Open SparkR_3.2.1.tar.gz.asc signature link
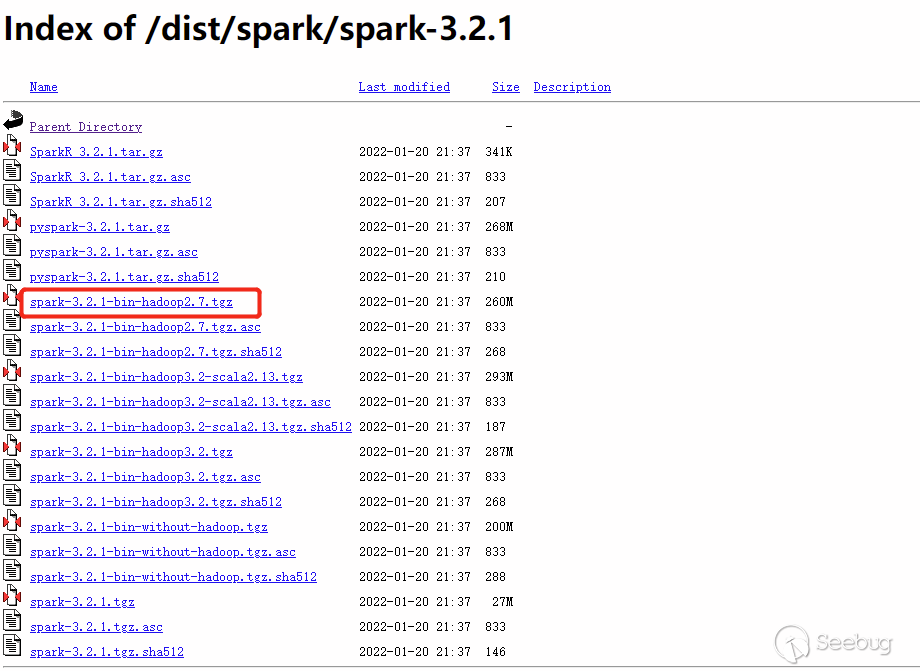This screenshot has height=671, width=920. (x=110, y=177)
